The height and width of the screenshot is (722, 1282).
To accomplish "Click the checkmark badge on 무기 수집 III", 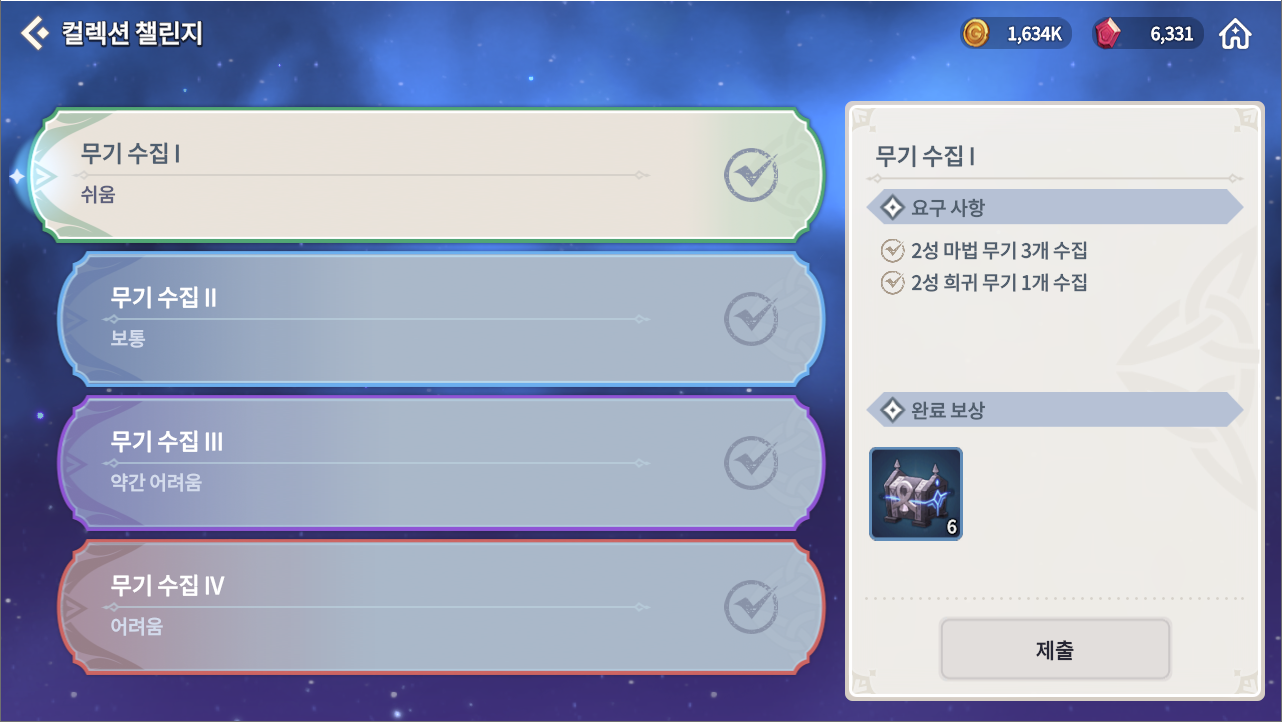I will click(751, 461).
